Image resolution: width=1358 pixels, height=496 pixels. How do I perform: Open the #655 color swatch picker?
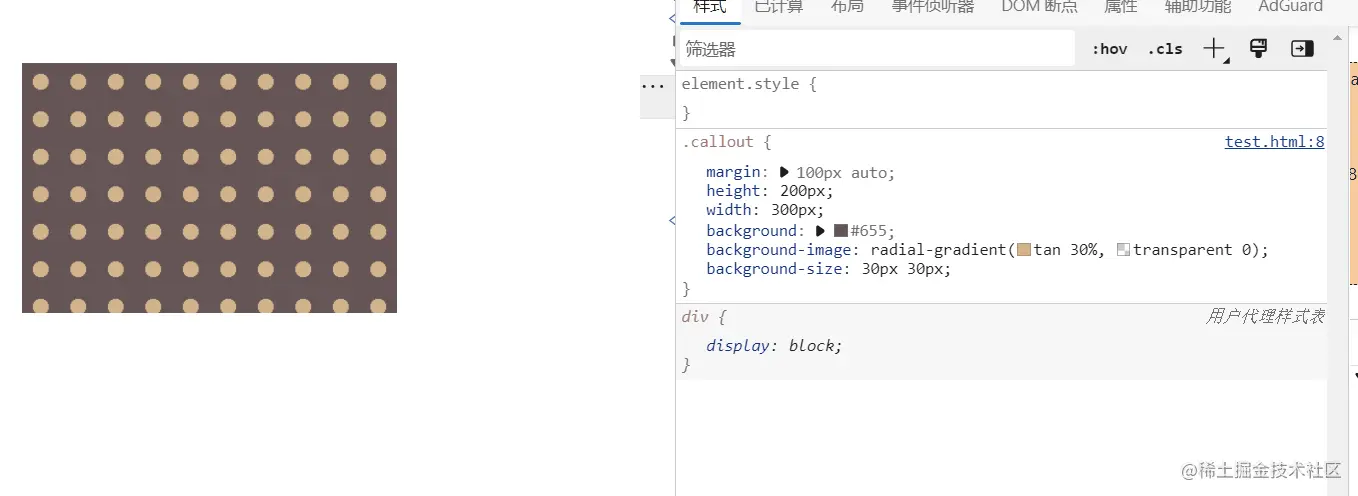(840, 231)
